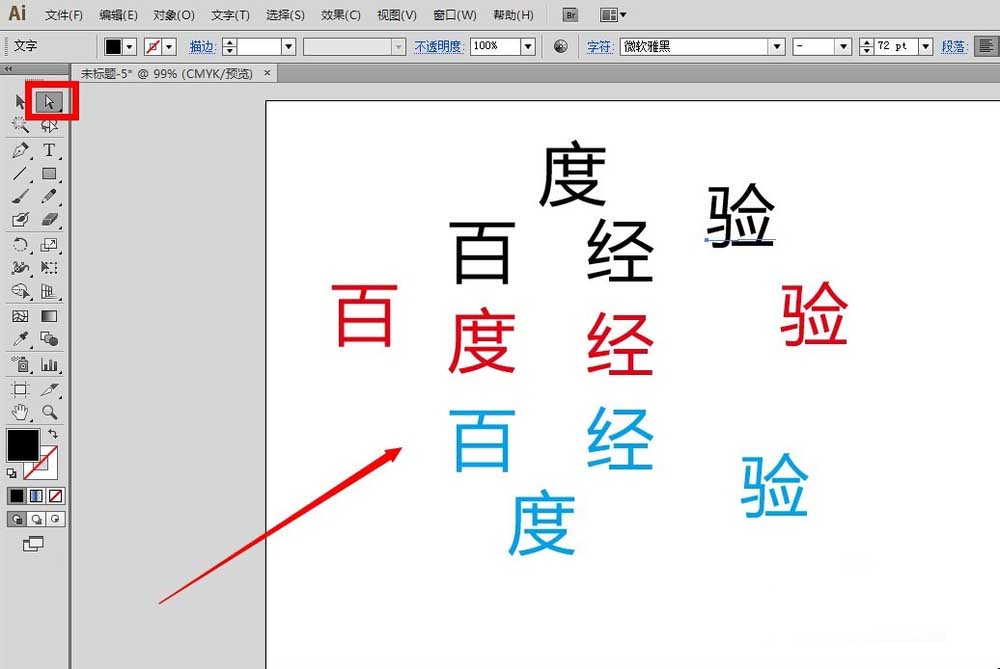Open the 视图(V) menu
The height and width of the screenshot is (669, 1000).
point(397,15)
